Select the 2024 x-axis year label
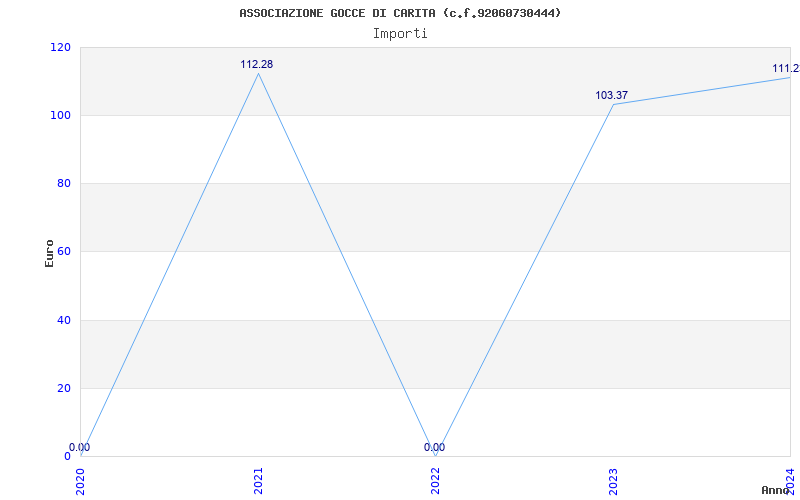This screenshot has height=500, width=800. [x=790, y=481]
